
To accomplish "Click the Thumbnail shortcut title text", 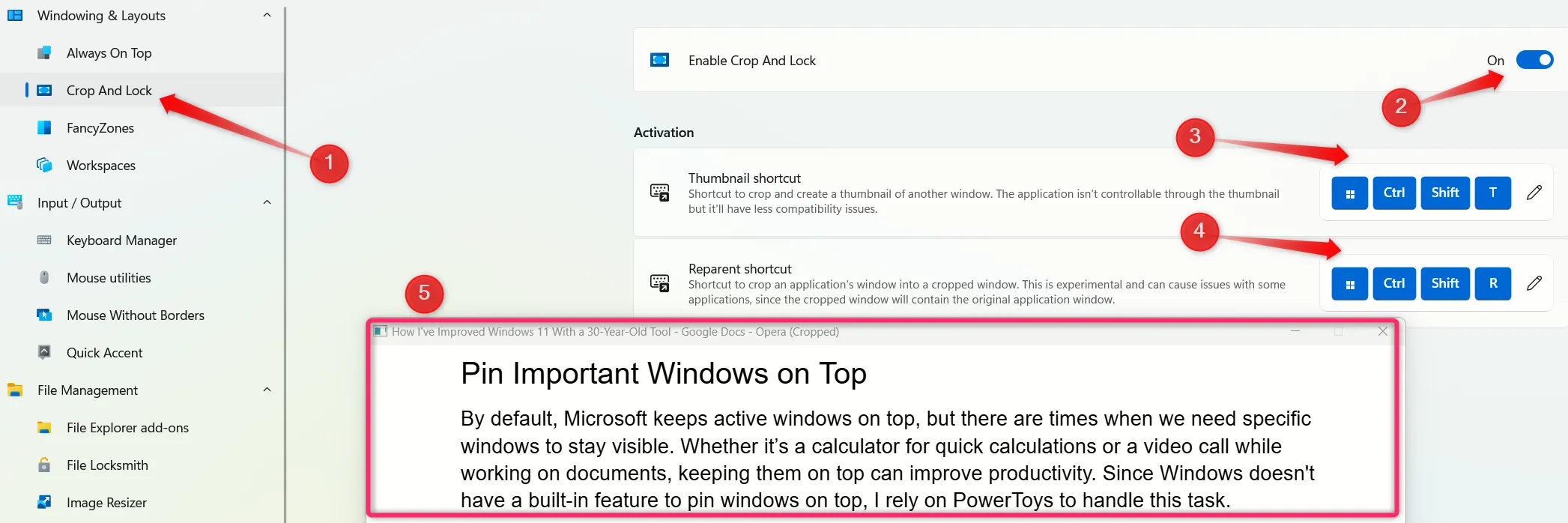I will (x=745, y=178).
